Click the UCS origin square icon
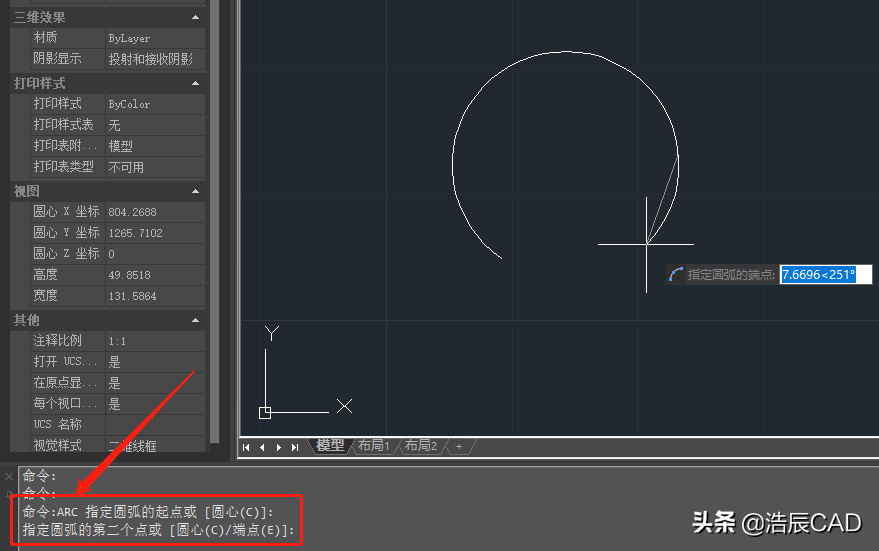 [x=265, y=413]
